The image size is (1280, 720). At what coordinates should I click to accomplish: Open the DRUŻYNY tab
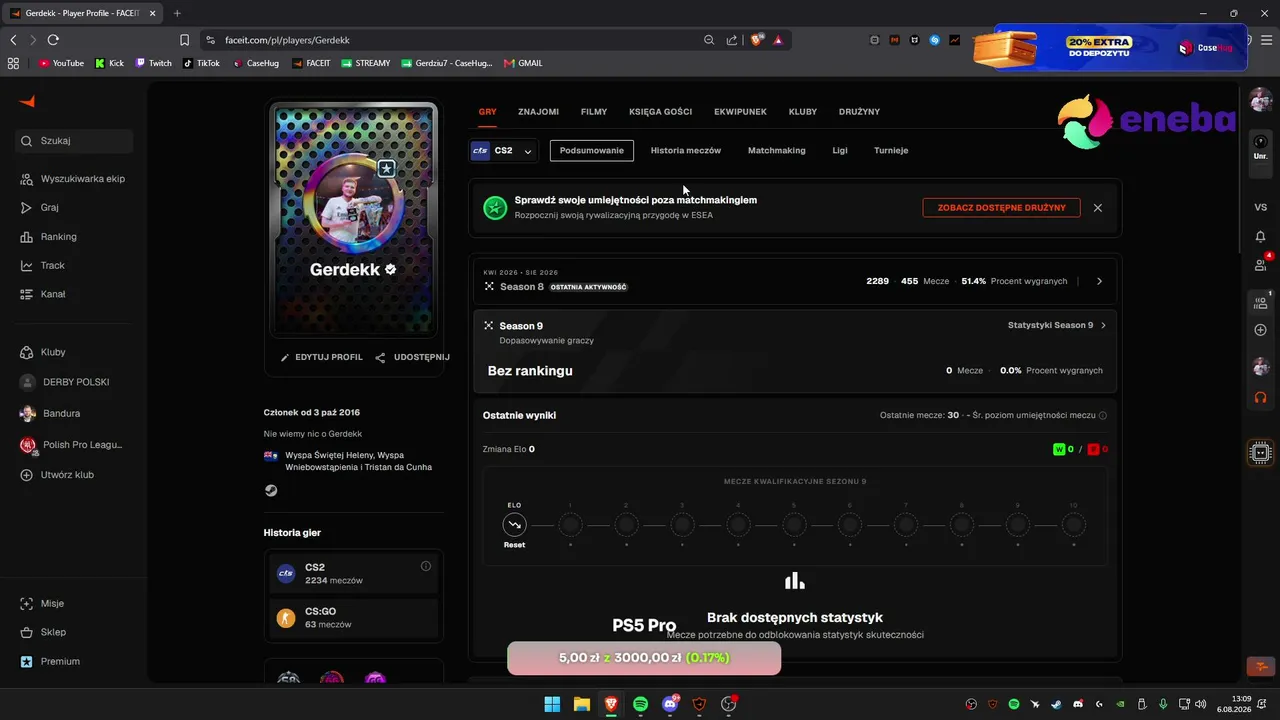tap(860, 112)
